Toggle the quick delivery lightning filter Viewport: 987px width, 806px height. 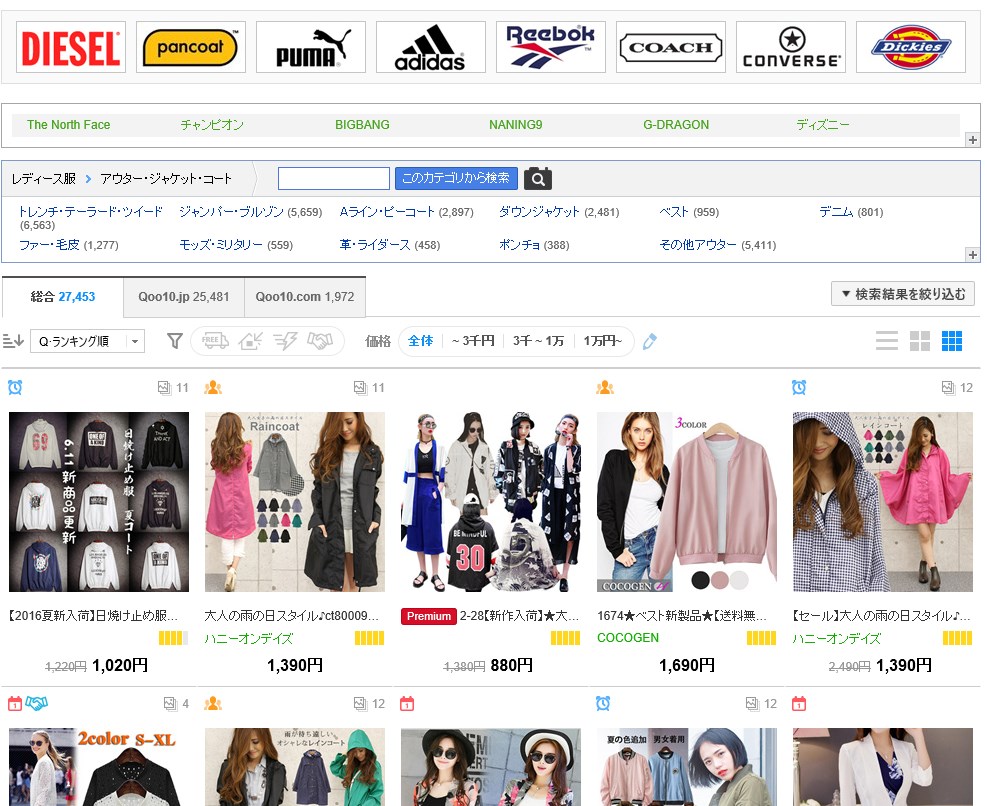(x=285, y=341)
